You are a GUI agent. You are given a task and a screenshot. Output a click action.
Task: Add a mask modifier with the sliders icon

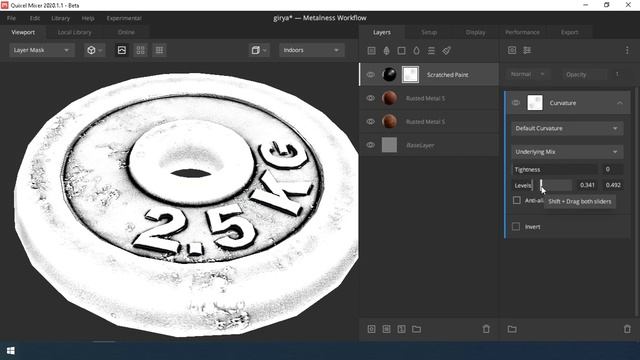point(527,50)
